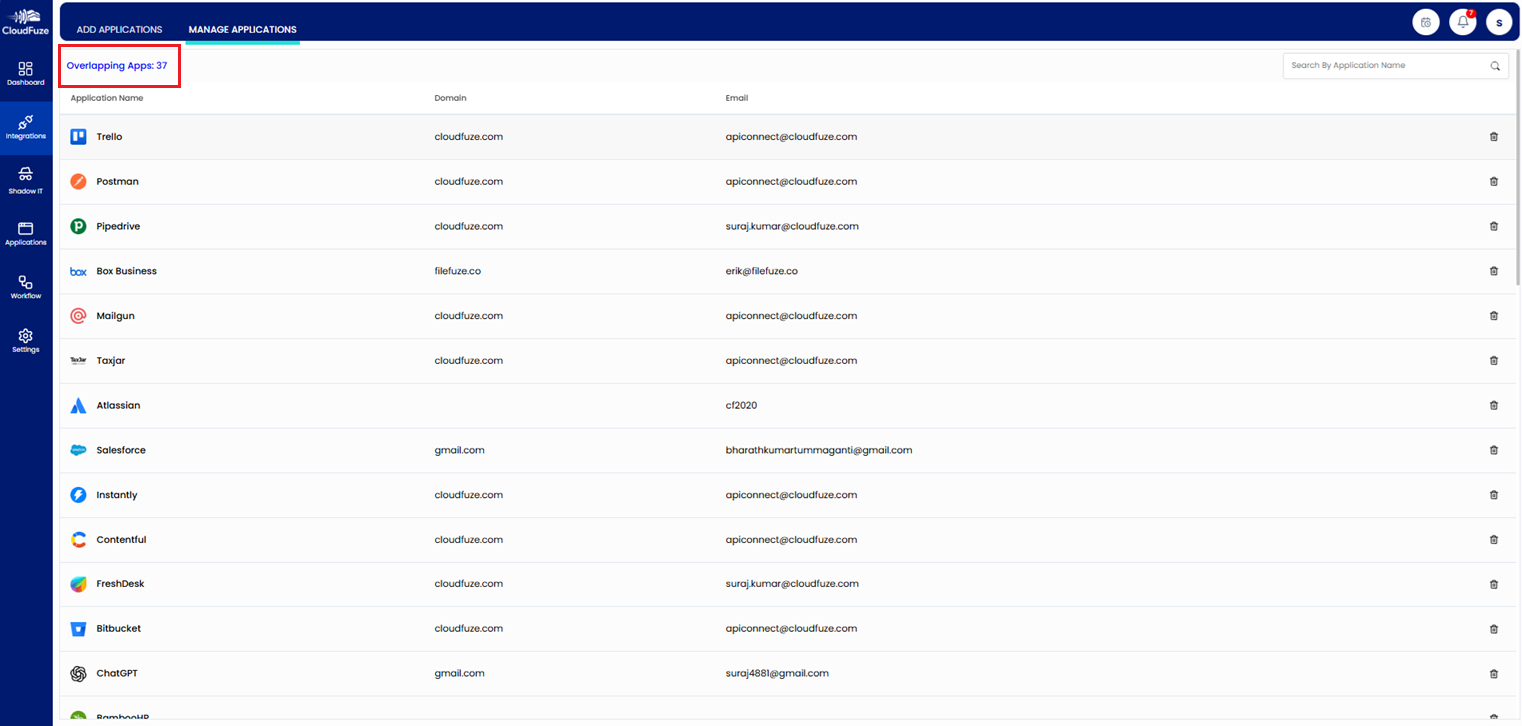Open the Dashboard from the sidebar

point(26,74)
